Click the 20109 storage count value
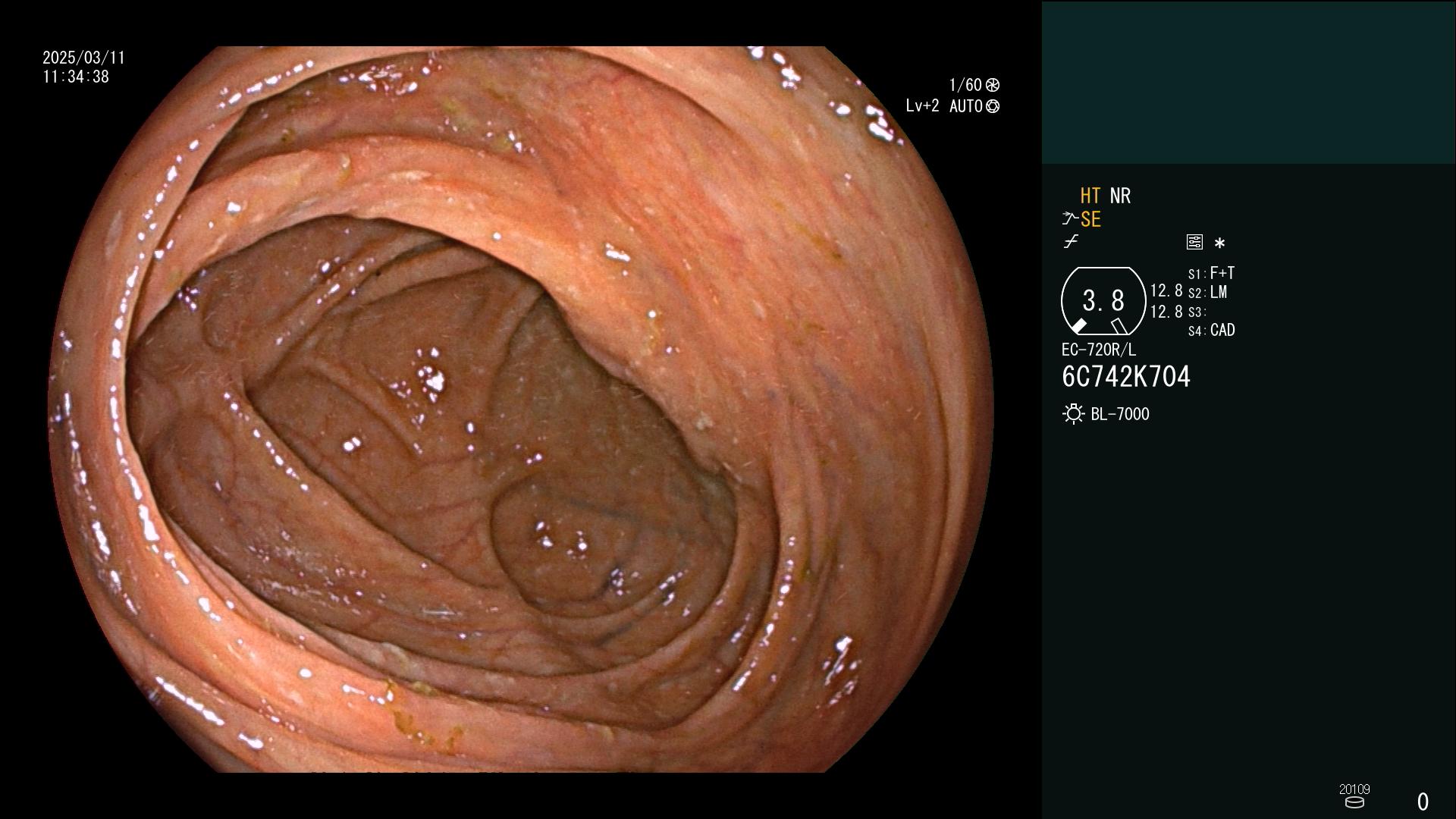 coord(1354,789)
